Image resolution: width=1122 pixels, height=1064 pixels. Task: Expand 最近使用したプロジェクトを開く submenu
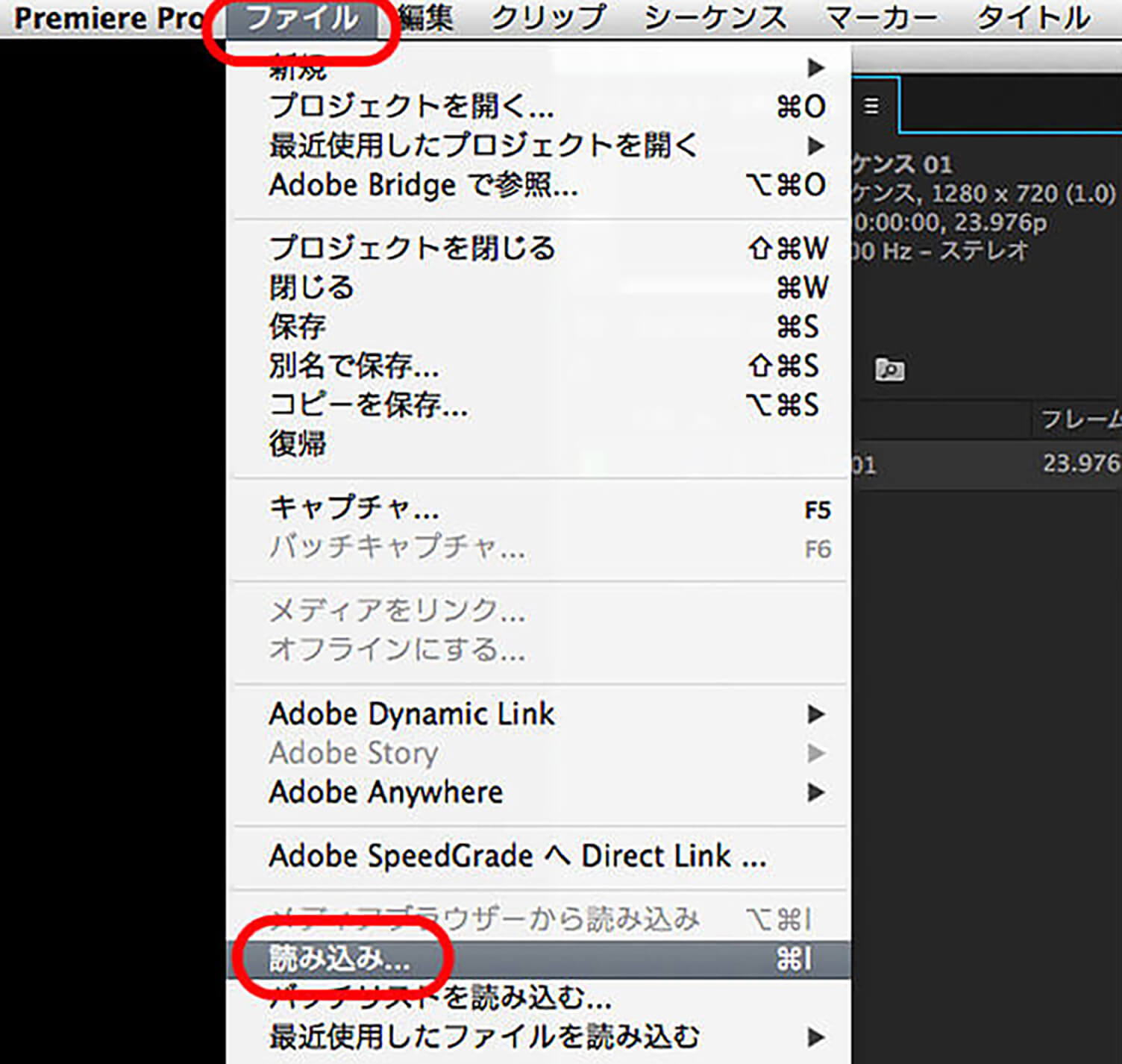539,145
